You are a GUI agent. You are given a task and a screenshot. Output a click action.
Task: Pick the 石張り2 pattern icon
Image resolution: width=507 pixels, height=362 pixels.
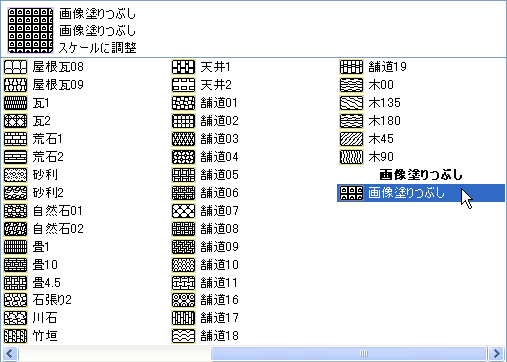[x=15, y=300]
